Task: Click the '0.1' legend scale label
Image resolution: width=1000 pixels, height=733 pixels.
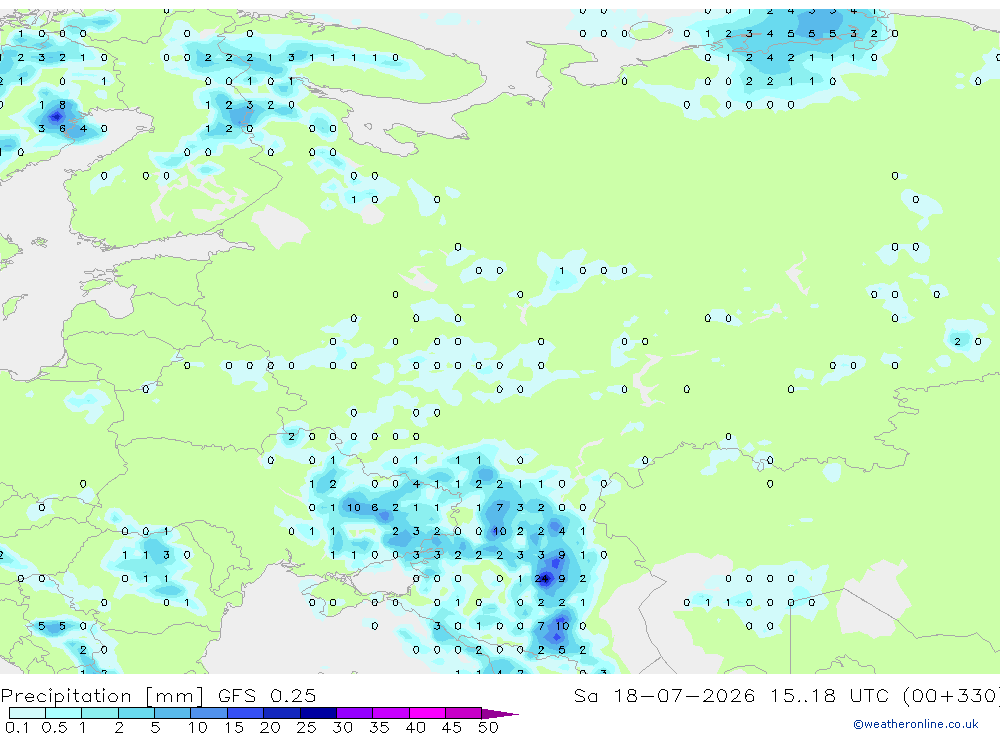Action: click(x=17, y=727)
